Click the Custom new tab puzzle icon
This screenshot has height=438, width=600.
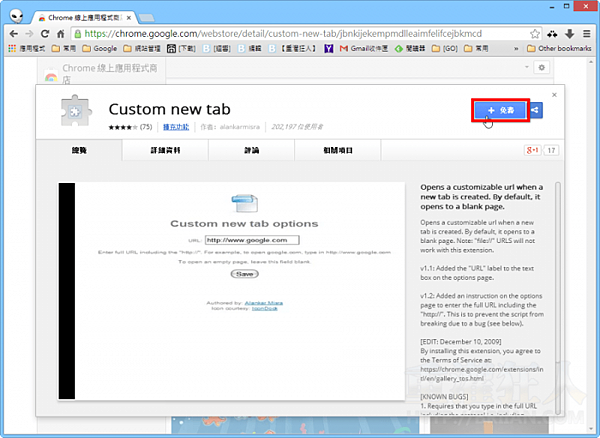[76, 111]
